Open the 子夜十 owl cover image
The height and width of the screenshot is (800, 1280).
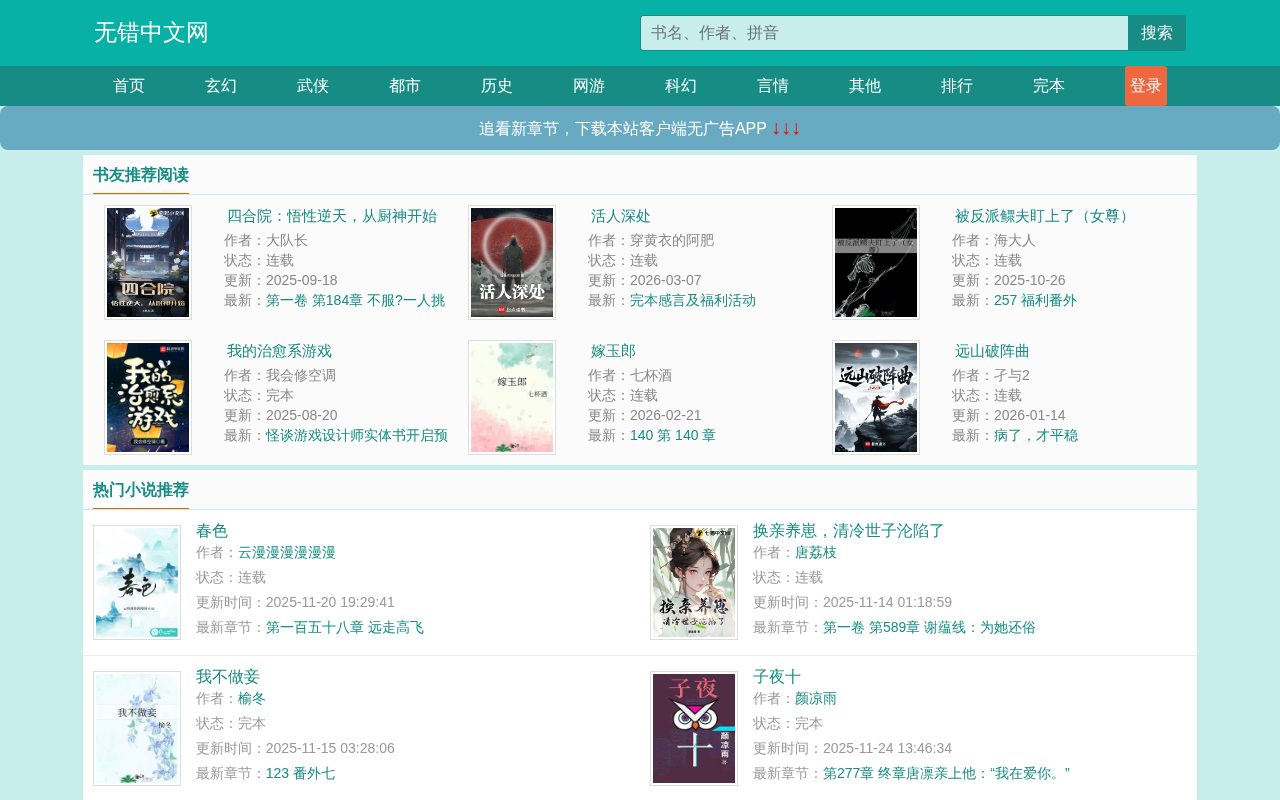pos(694,728)
